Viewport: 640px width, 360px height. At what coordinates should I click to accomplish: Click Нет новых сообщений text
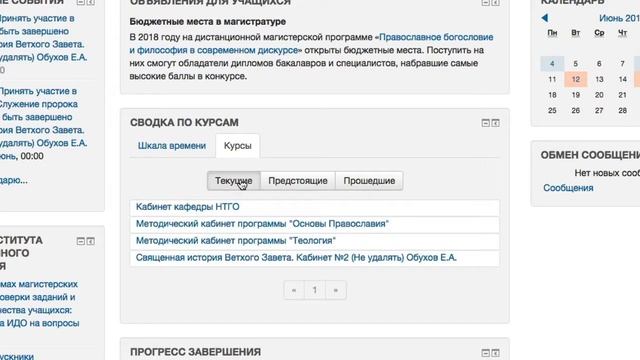607,173
